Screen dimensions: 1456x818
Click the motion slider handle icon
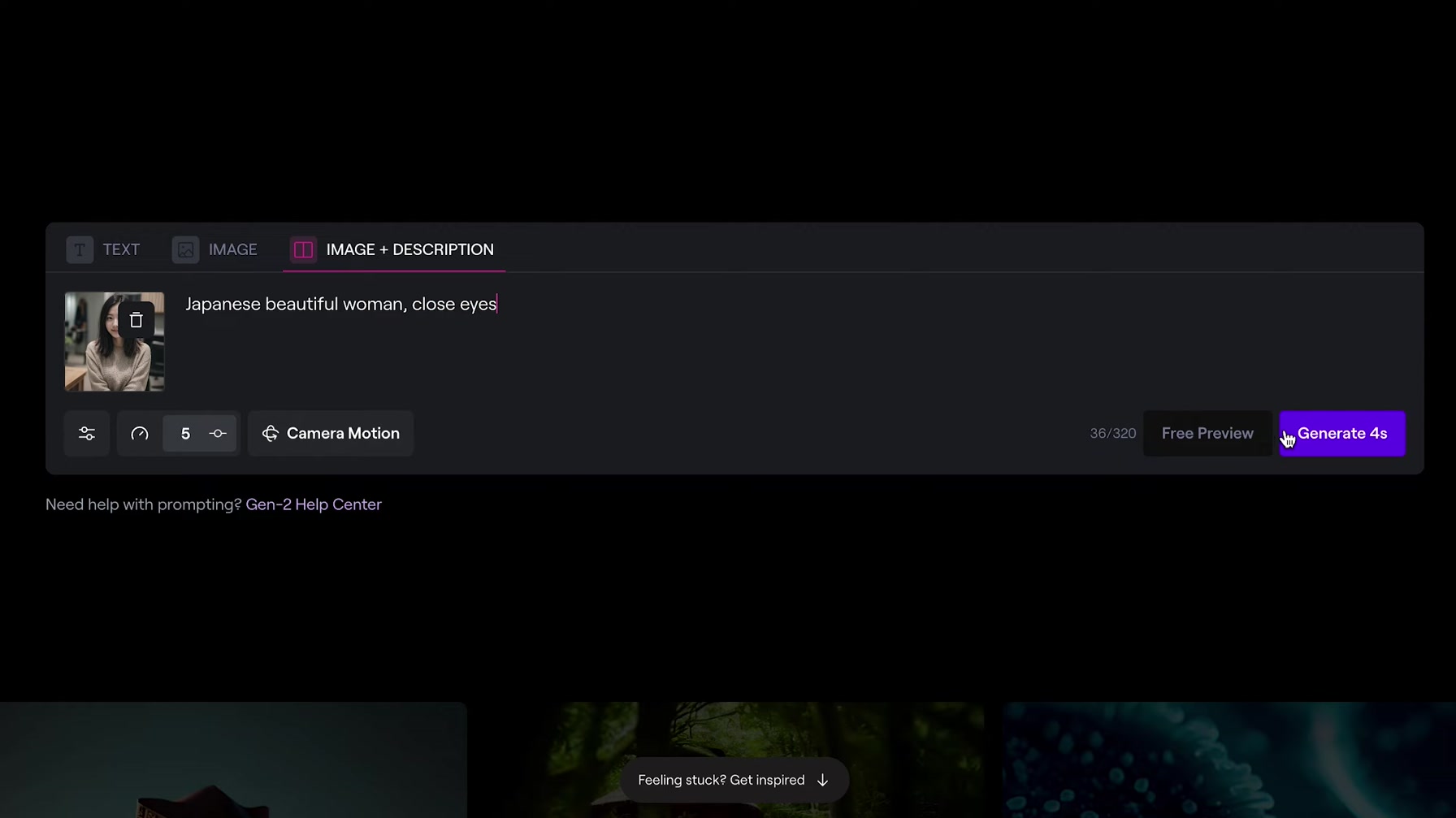[218, 434]
